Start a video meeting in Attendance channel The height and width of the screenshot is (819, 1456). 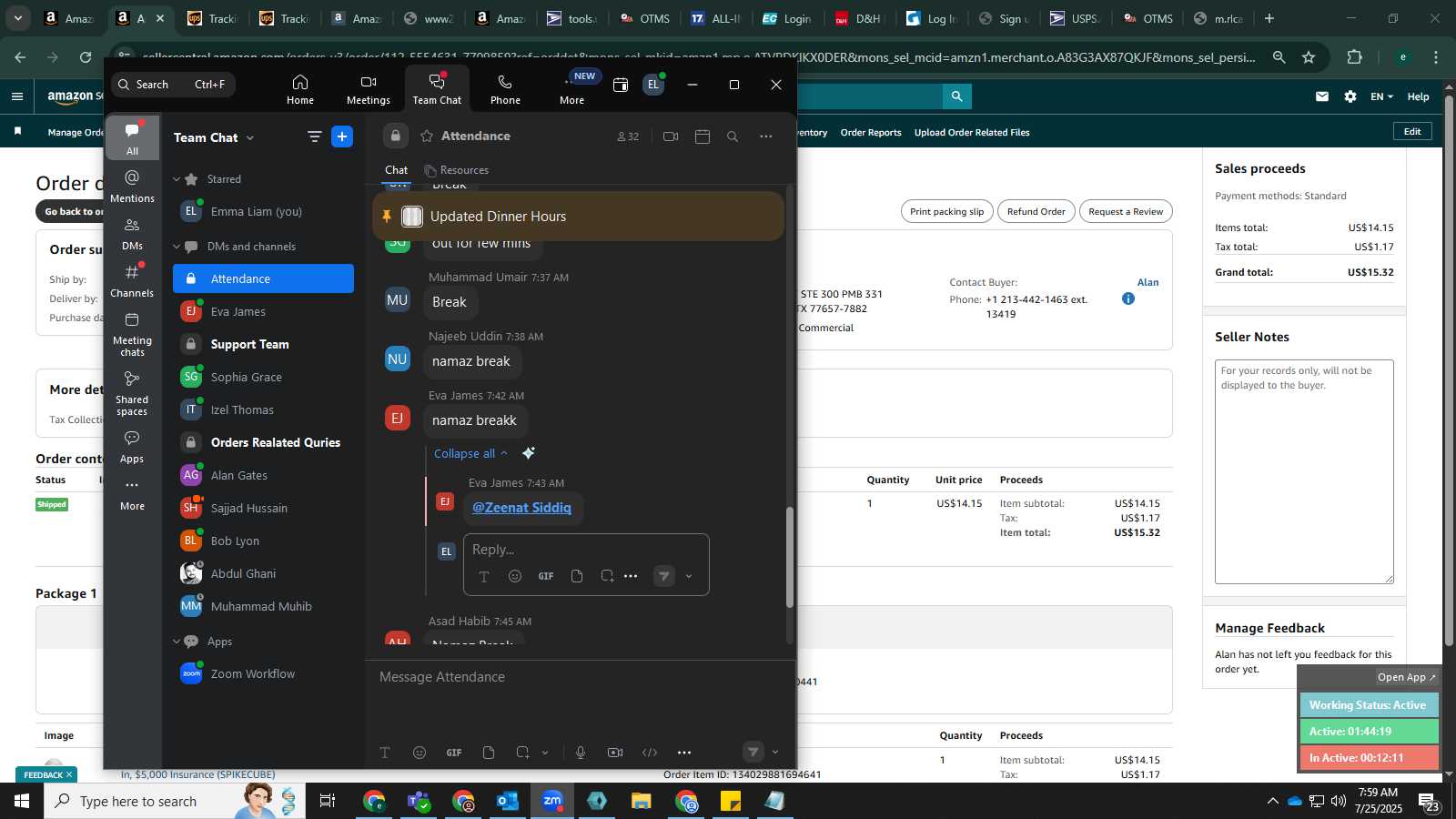pyautogui.click(x=671, y=136)
